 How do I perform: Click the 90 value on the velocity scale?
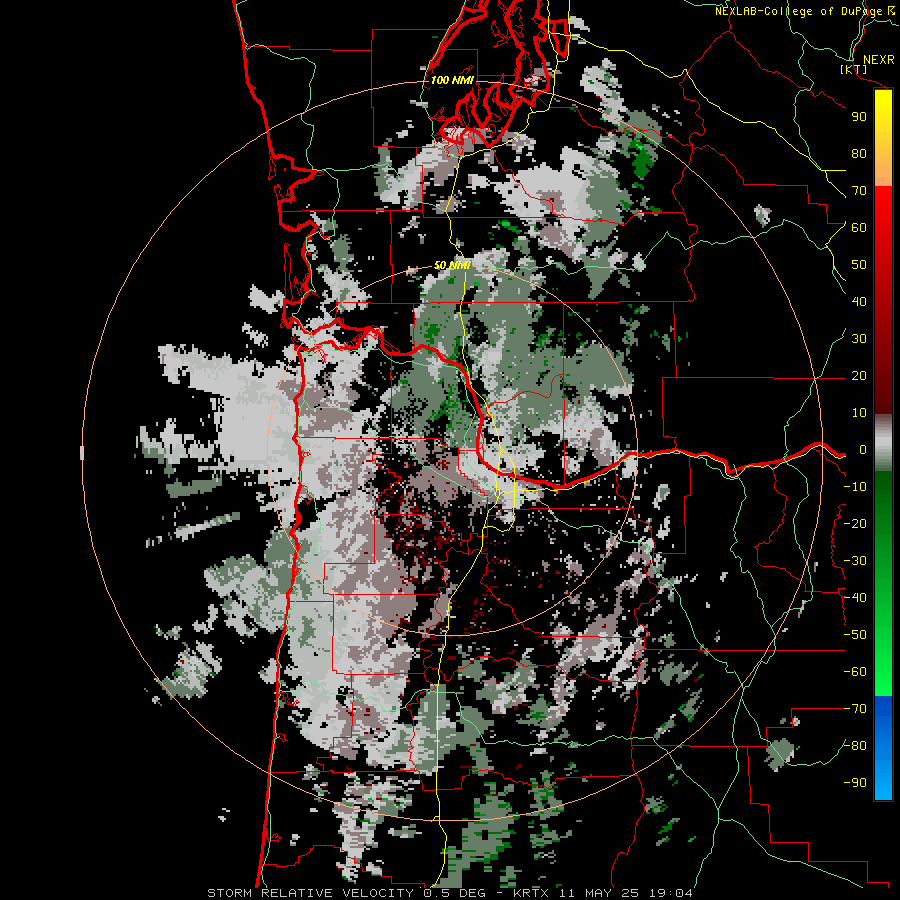tap(859, 117)
